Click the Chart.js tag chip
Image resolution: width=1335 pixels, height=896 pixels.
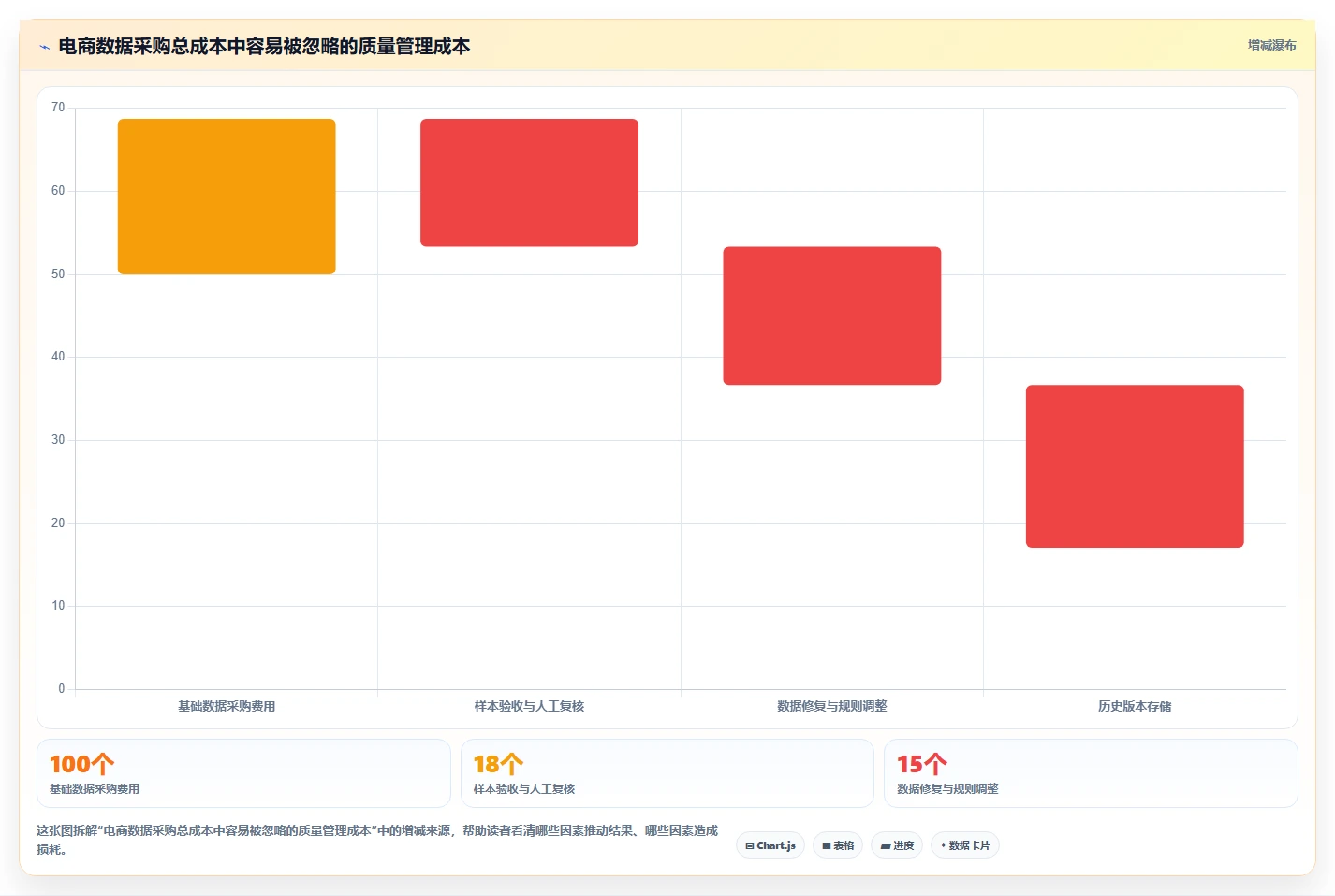point(770,845)
